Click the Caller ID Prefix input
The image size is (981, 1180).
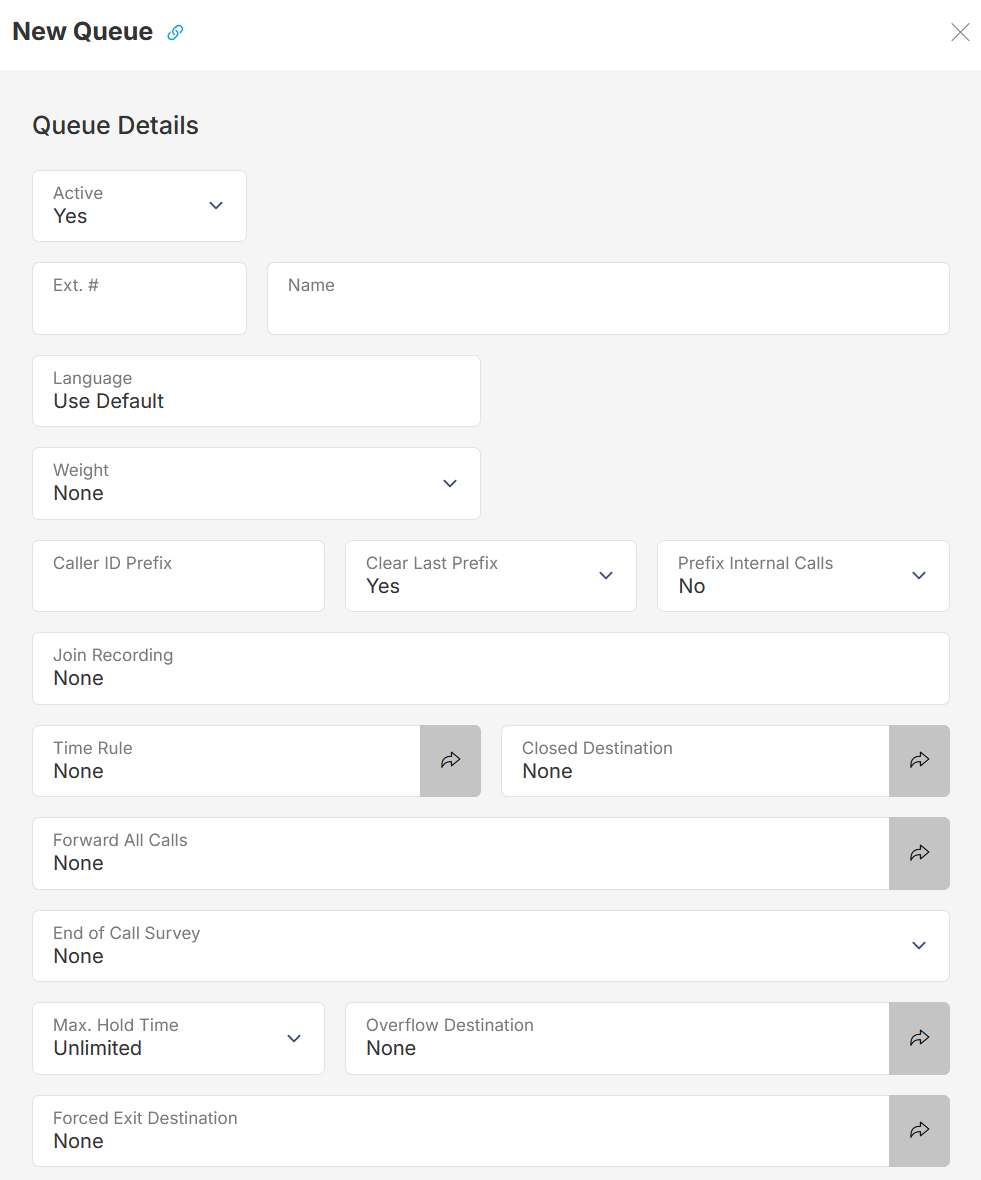(178, 576)
